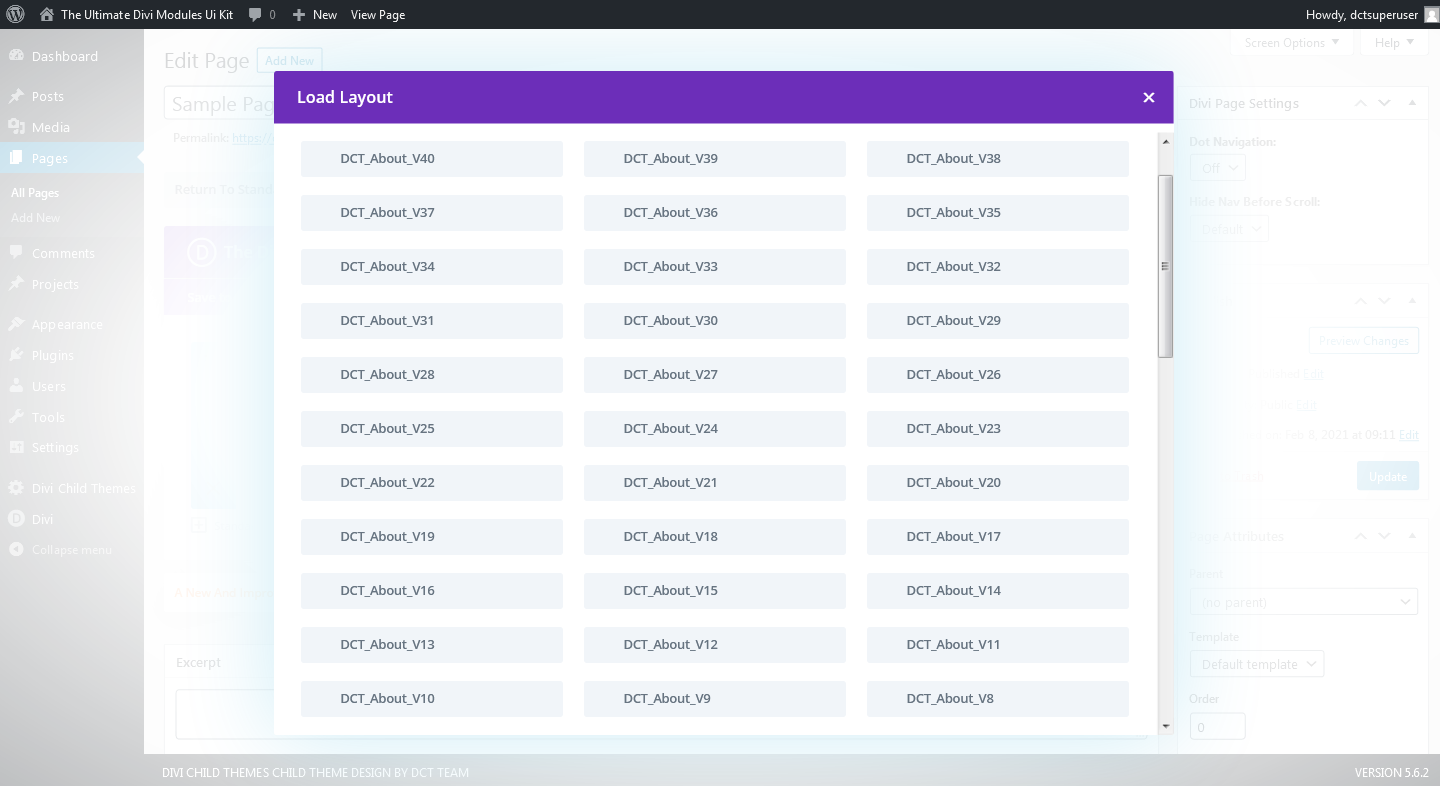This screenshot has height=786, width=1440.
Task: Close the Load Layout dialog with X
Action: tap(1148, 97)
